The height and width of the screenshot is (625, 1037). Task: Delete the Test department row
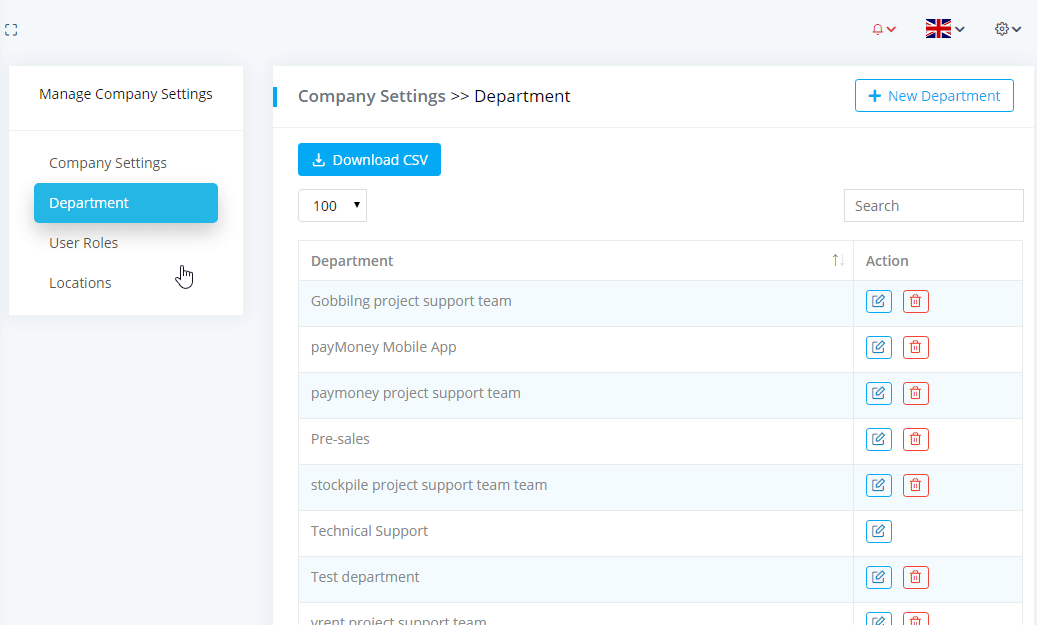[915, 577]
